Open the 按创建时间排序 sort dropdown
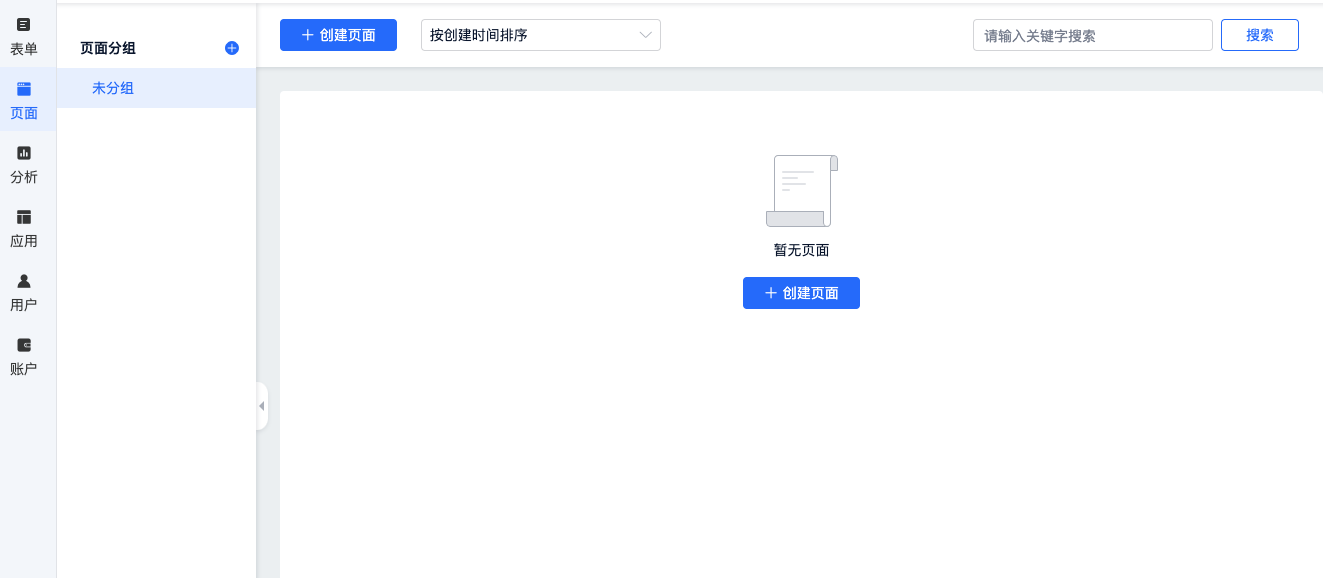Image resolution: width=1323 pixels, height=578 pixels. [x=540, y=35]
